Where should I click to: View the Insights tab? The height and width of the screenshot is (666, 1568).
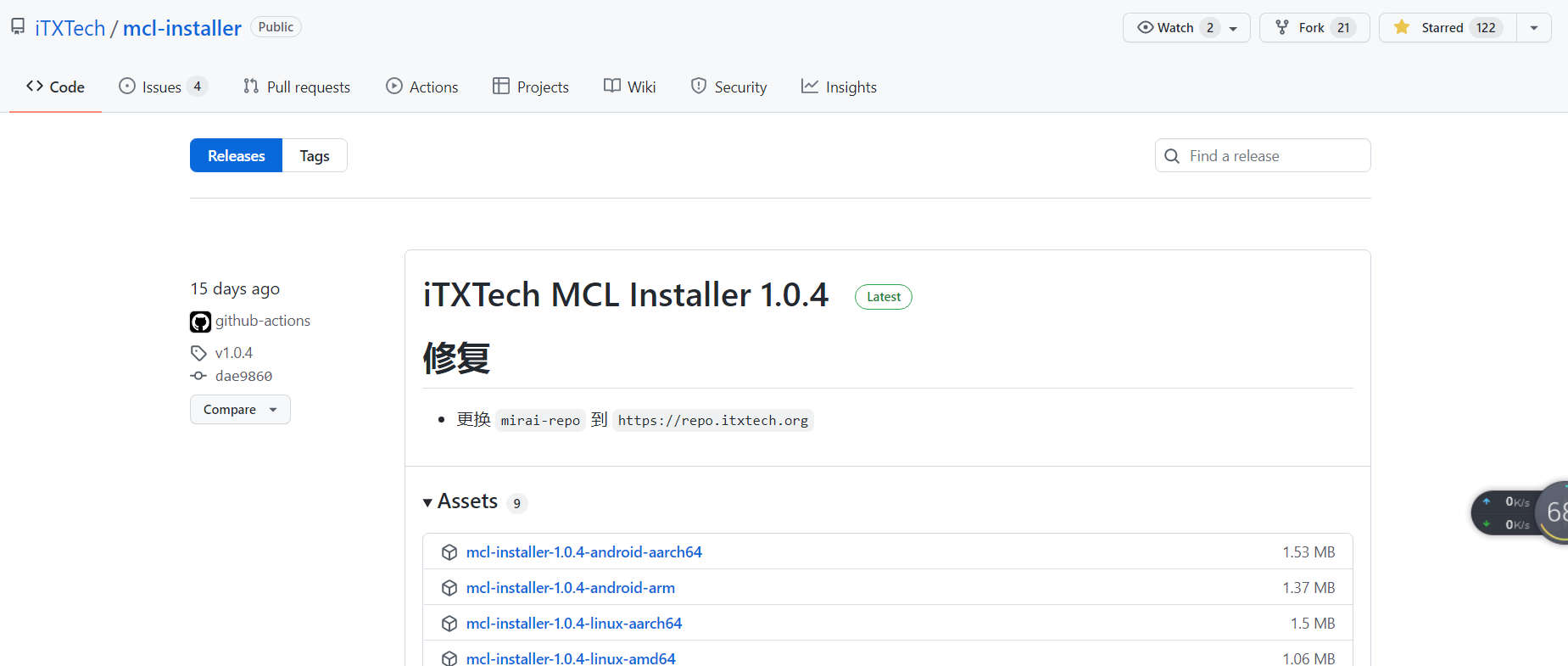840,87
